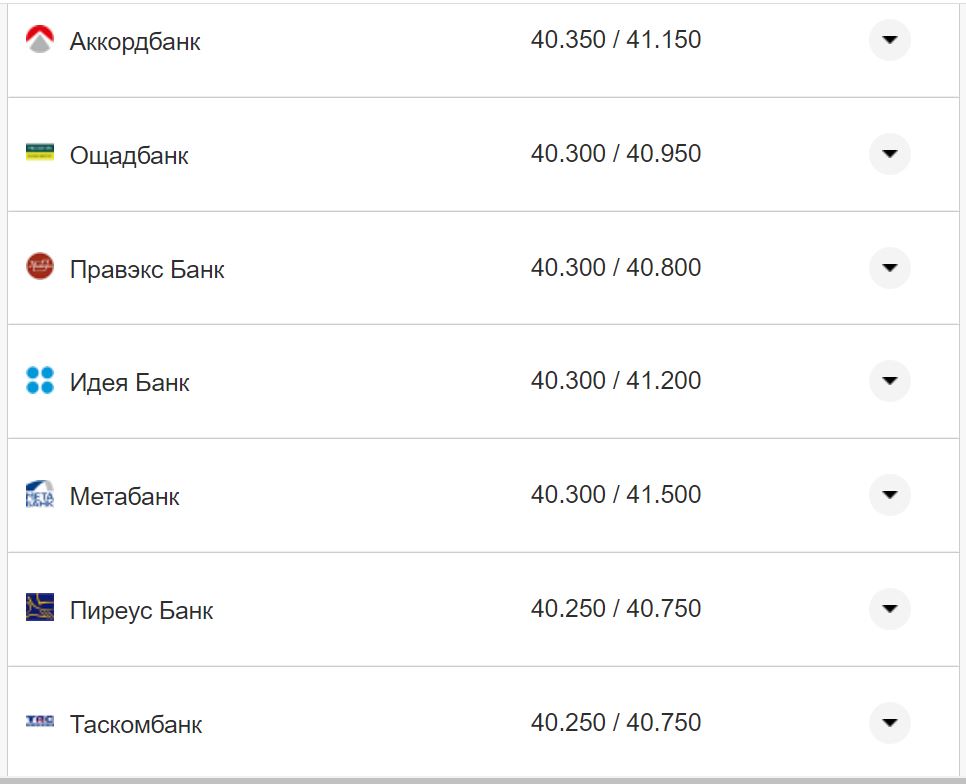Viewport: 966px width, 784px height.
Task: Click the Пиреус Банк logo icon
Action: click(x=40, y=607)
